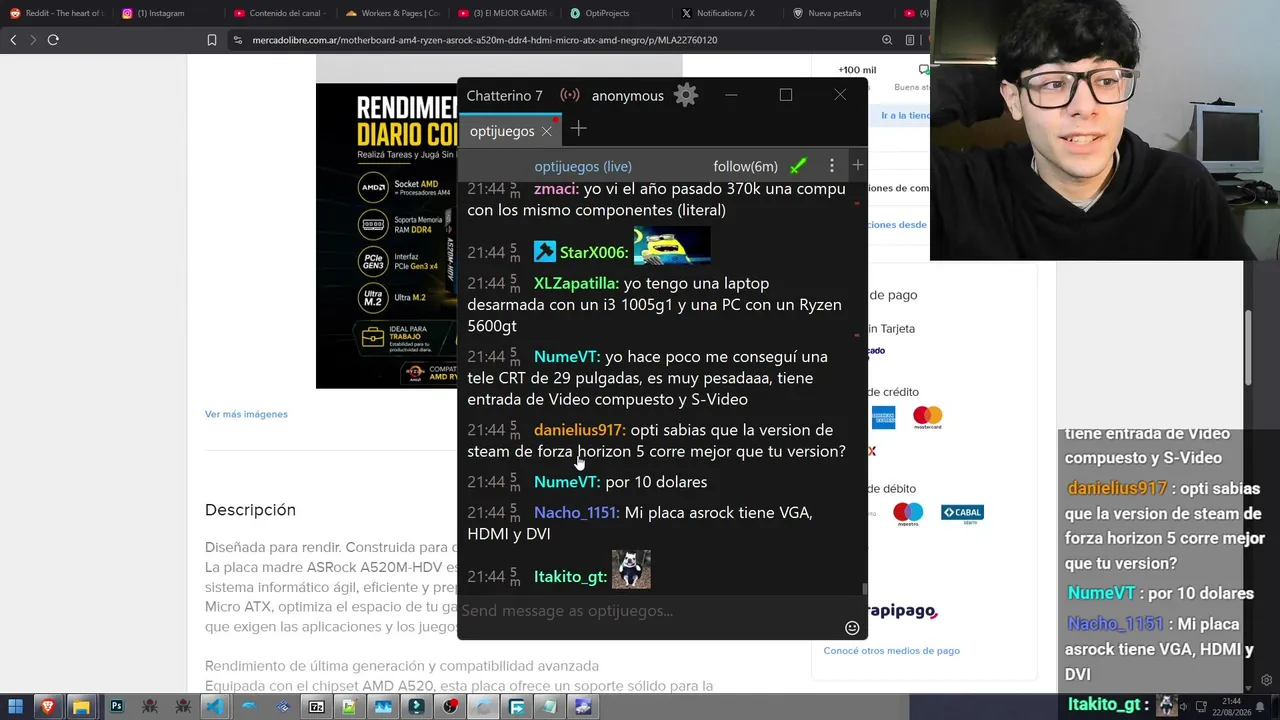
Task: Select the optijuegos tab in Chatterino
Action: coord(502,131)
